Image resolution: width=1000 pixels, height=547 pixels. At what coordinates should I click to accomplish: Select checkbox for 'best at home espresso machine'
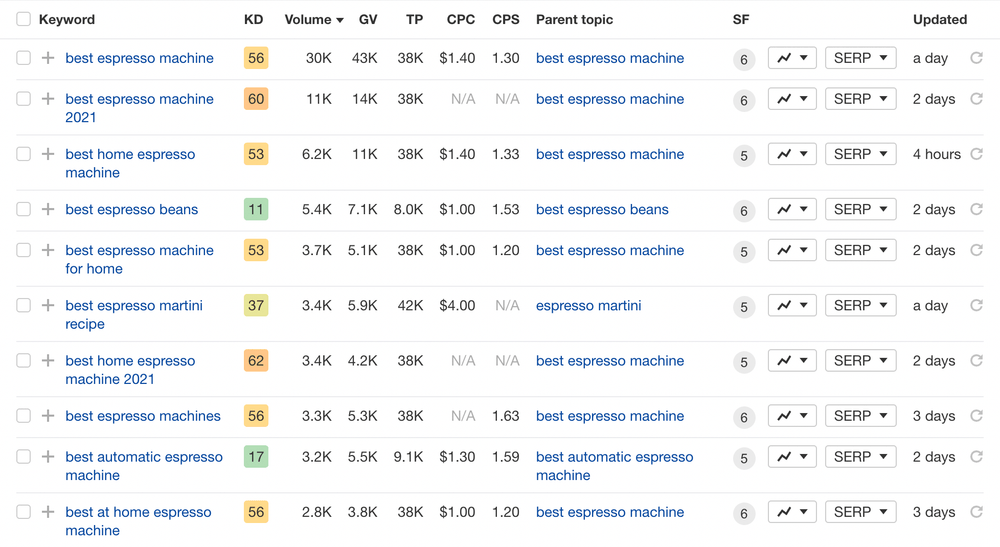tap(24, 512)
